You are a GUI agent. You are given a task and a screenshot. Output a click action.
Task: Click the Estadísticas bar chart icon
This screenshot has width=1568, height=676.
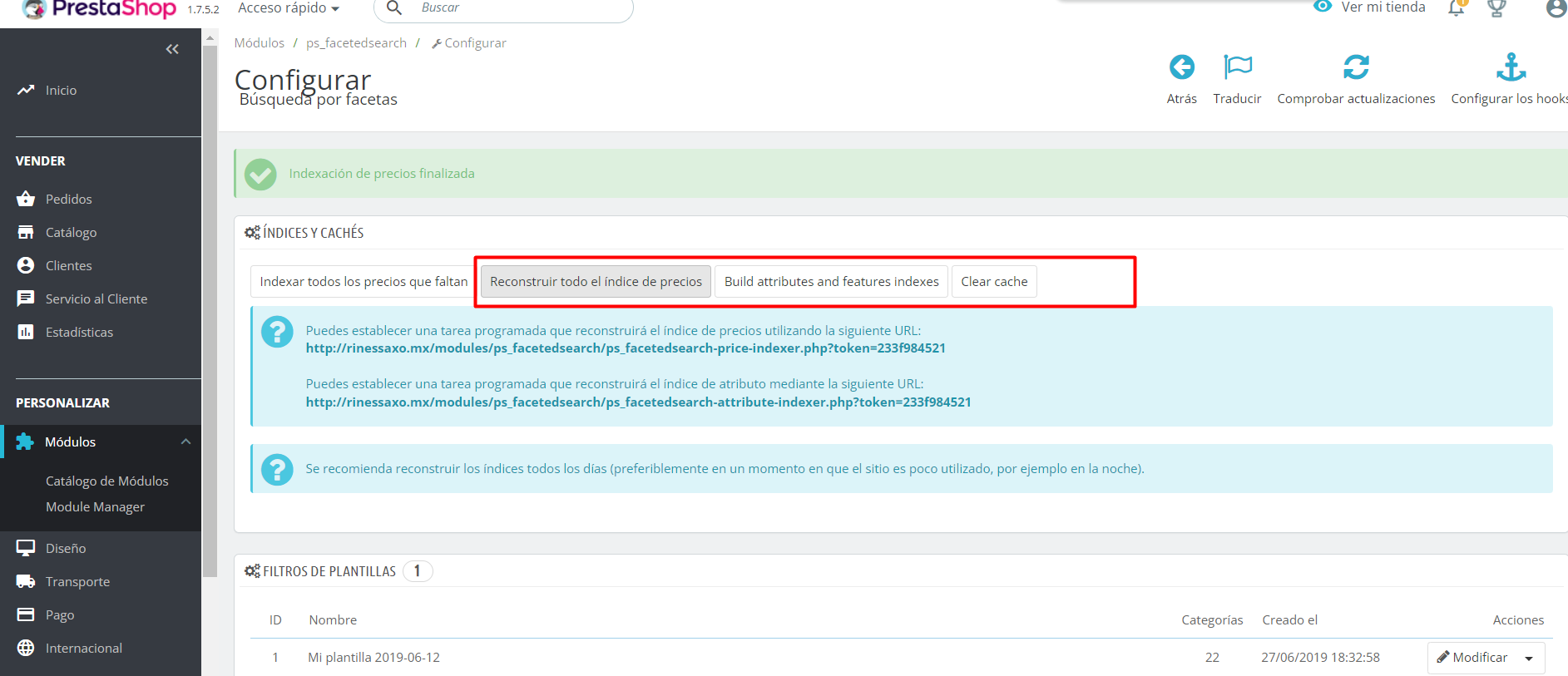(26, 332)
